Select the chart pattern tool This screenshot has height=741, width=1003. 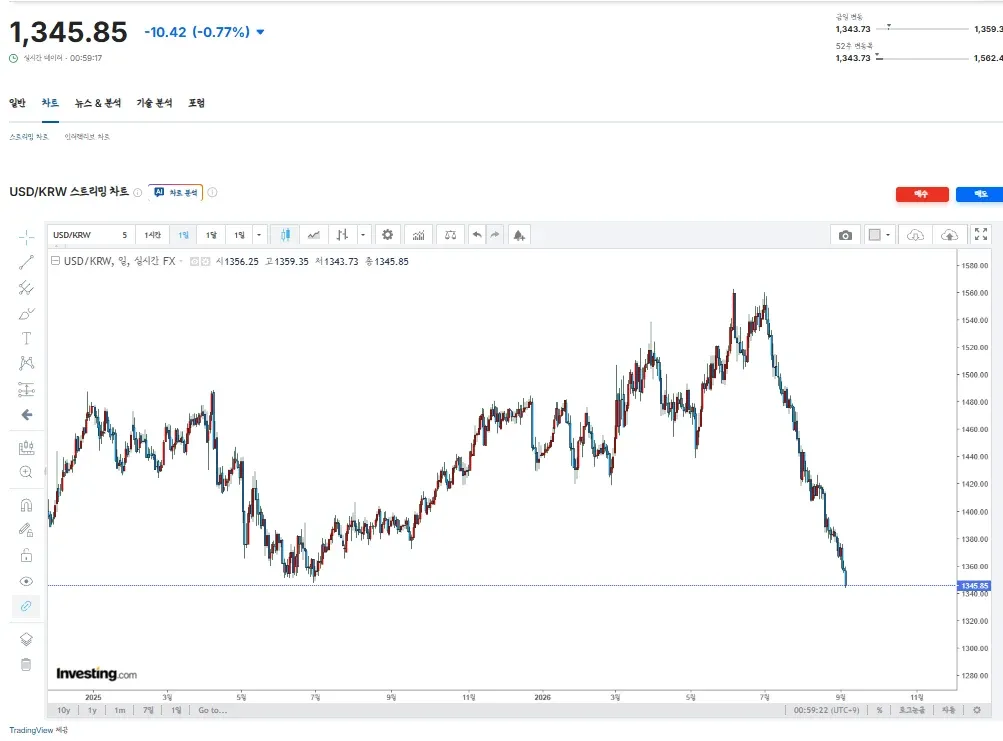26,363
